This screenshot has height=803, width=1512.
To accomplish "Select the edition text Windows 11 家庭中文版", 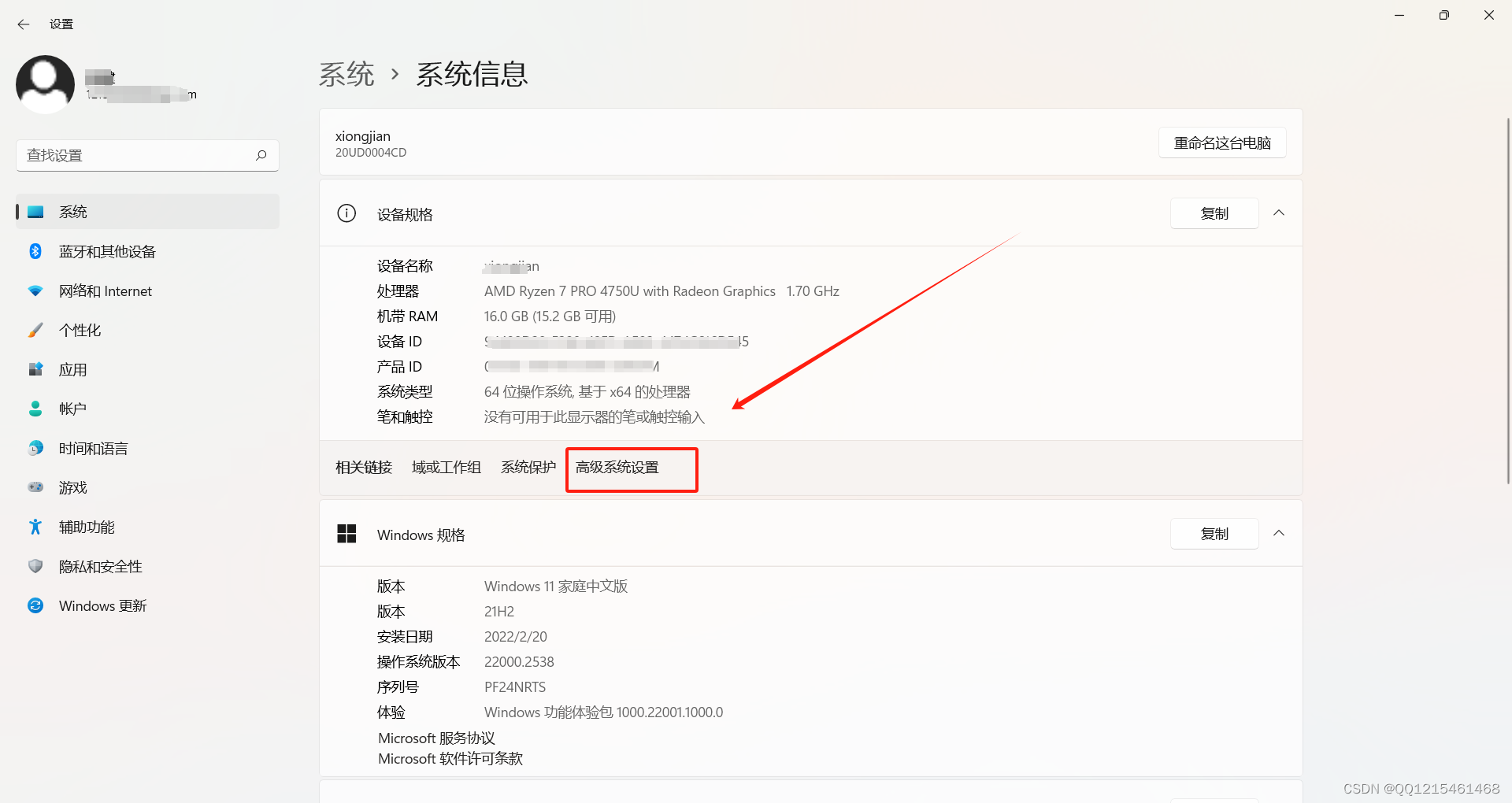I will point(556,587).
